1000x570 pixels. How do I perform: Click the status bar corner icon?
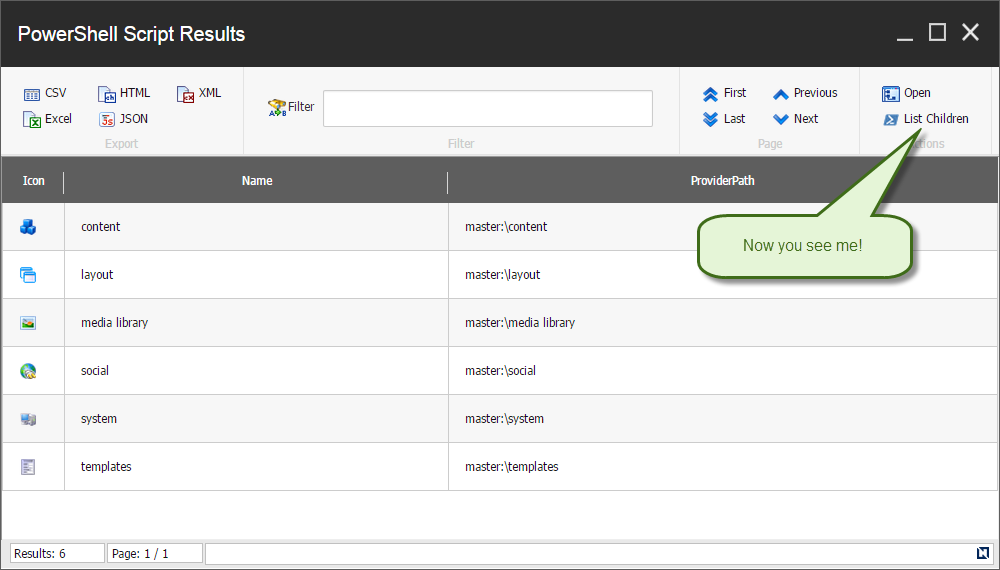pos(982,553)
